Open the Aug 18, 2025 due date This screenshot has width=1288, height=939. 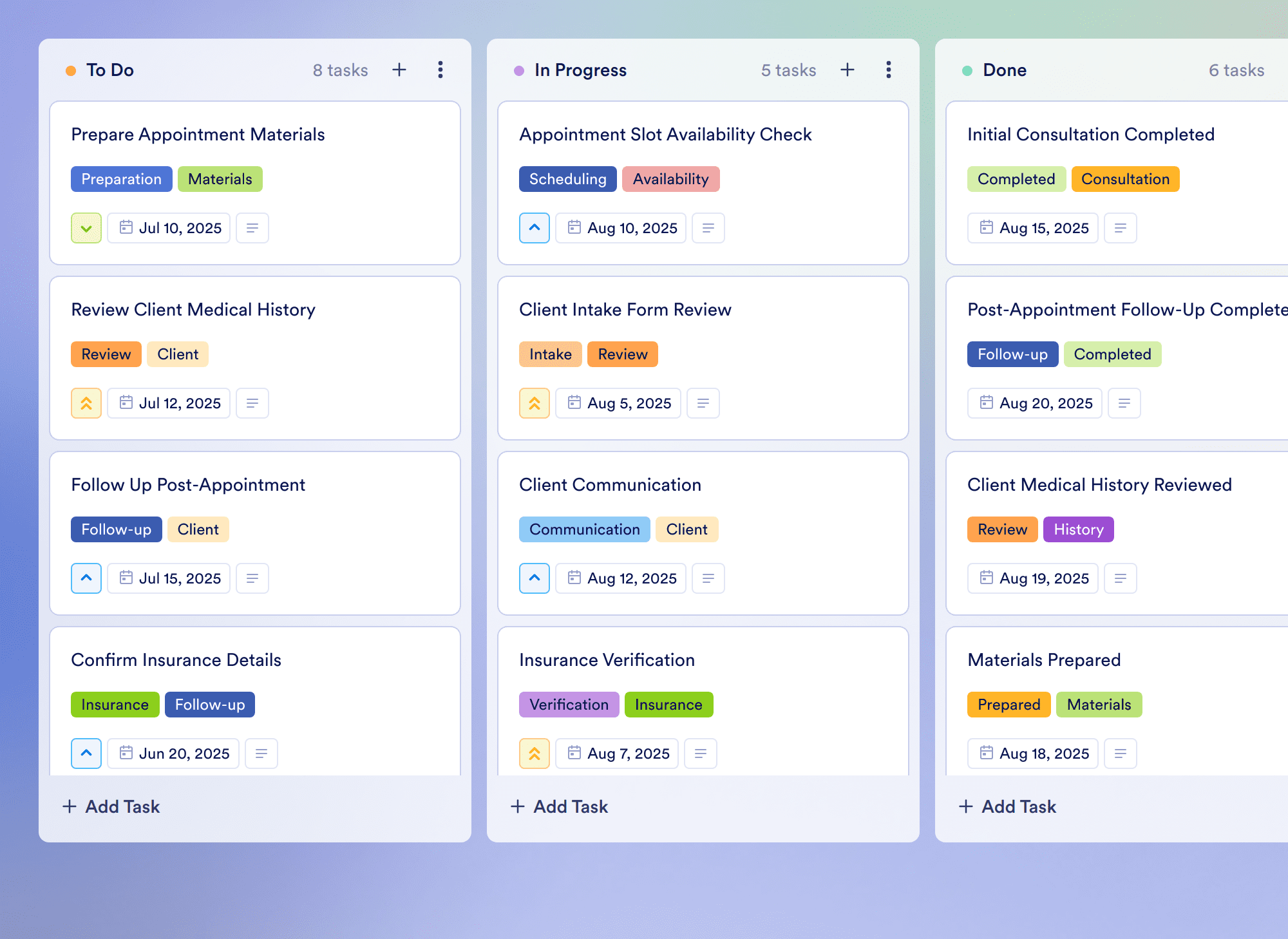click(1033, 754)
